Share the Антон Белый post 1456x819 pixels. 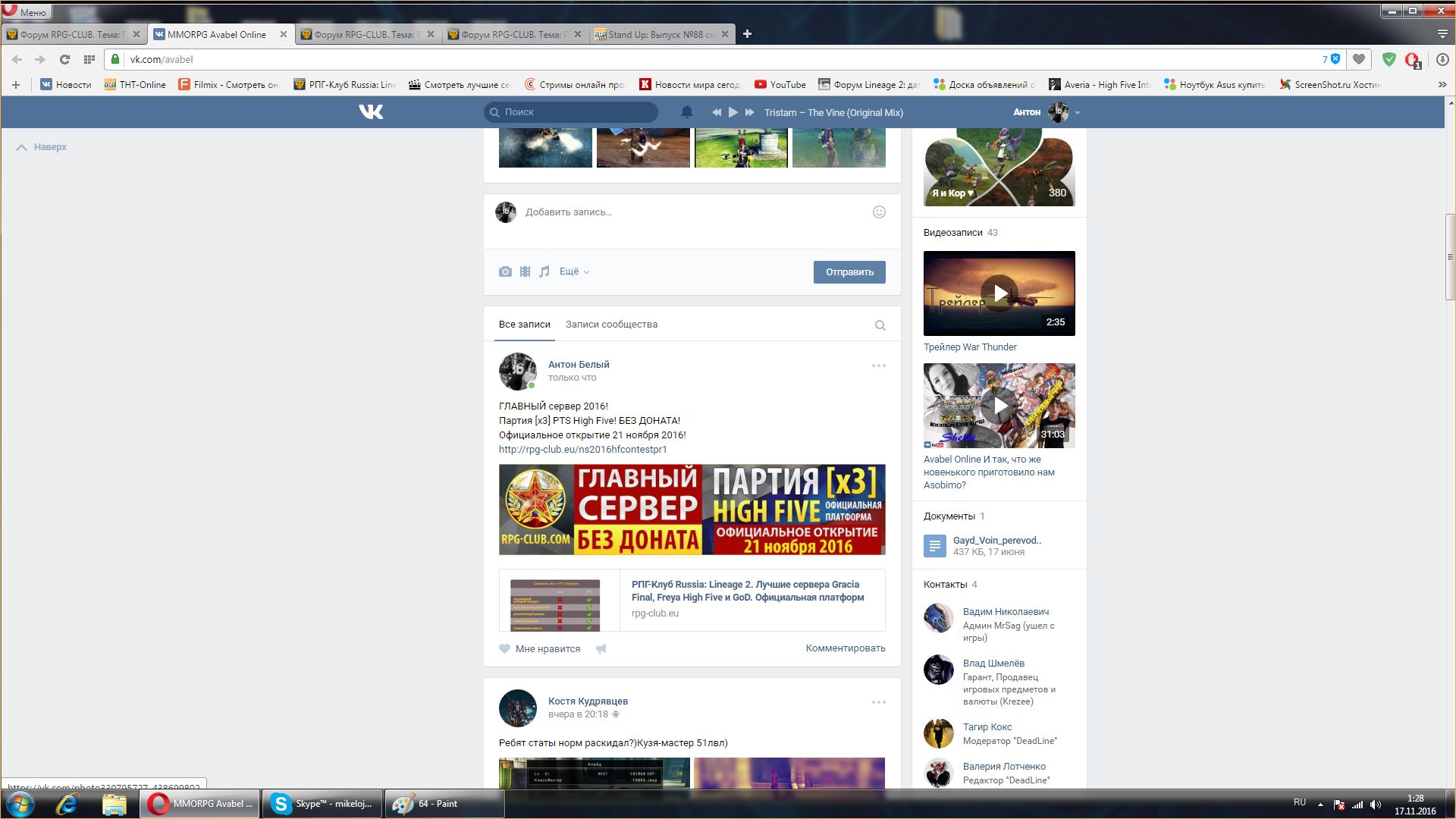tap(601, 649)
